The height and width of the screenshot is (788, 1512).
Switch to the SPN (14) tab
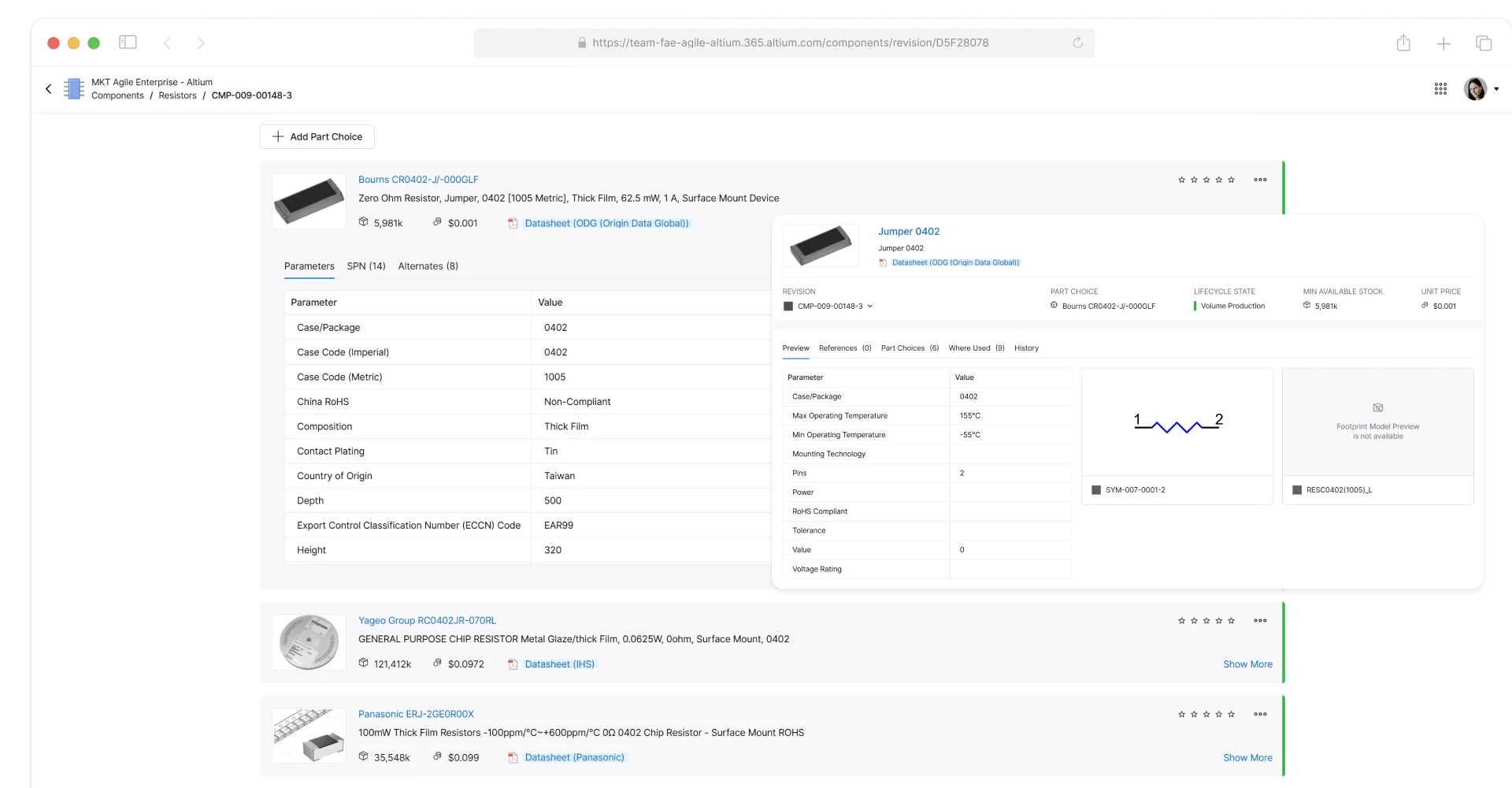click(x=366, y=266)
